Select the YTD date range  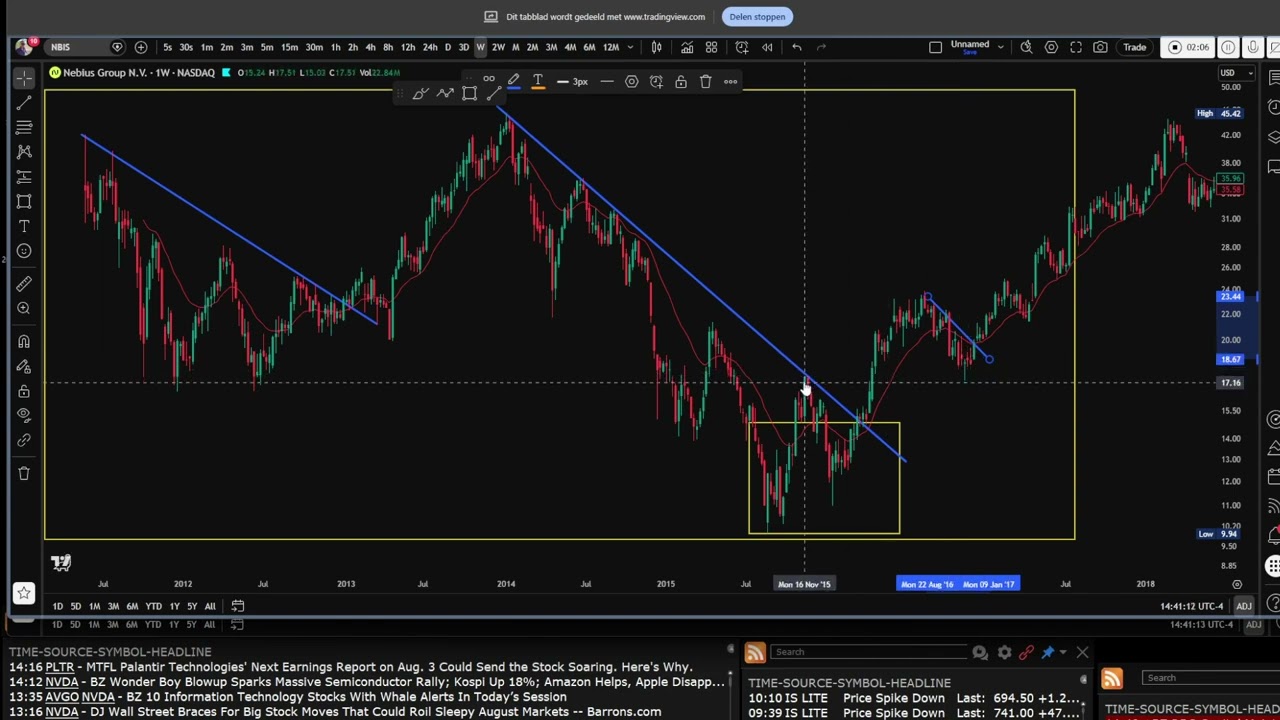(x=153, y=606)
